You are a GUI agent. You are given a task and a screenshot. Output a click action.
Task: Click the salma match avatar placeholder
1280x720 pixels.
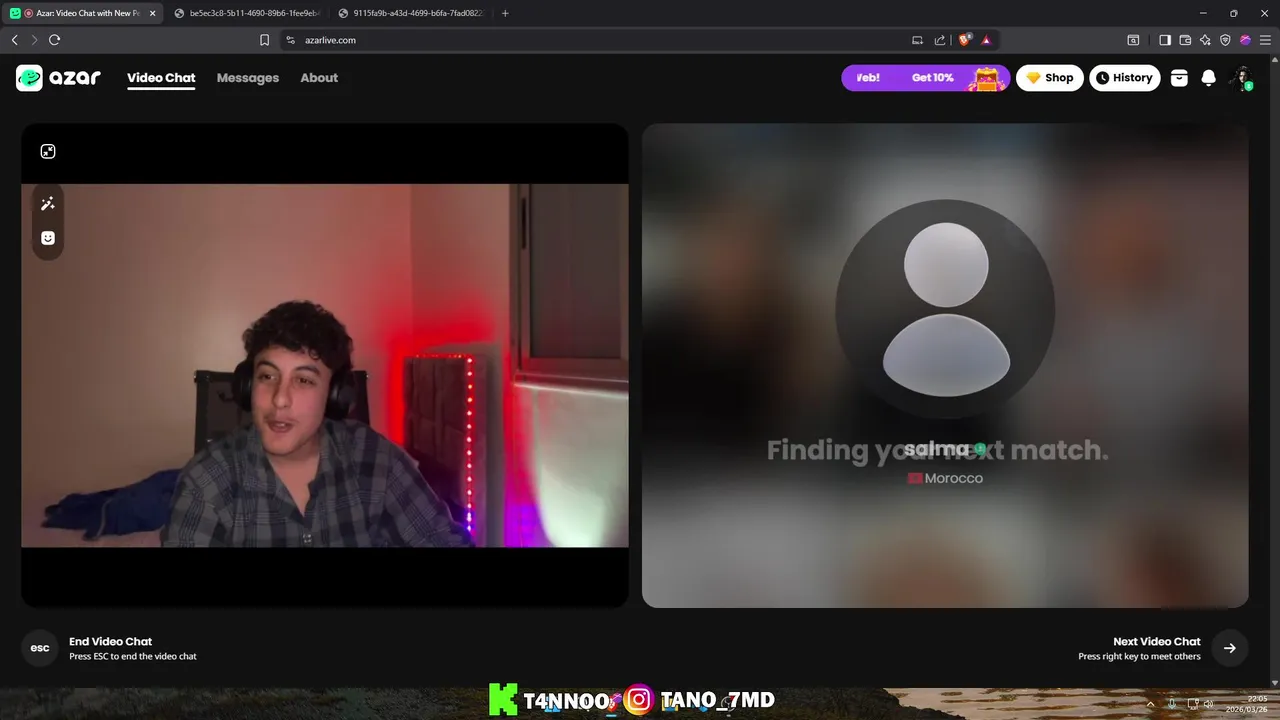(945, 308)
